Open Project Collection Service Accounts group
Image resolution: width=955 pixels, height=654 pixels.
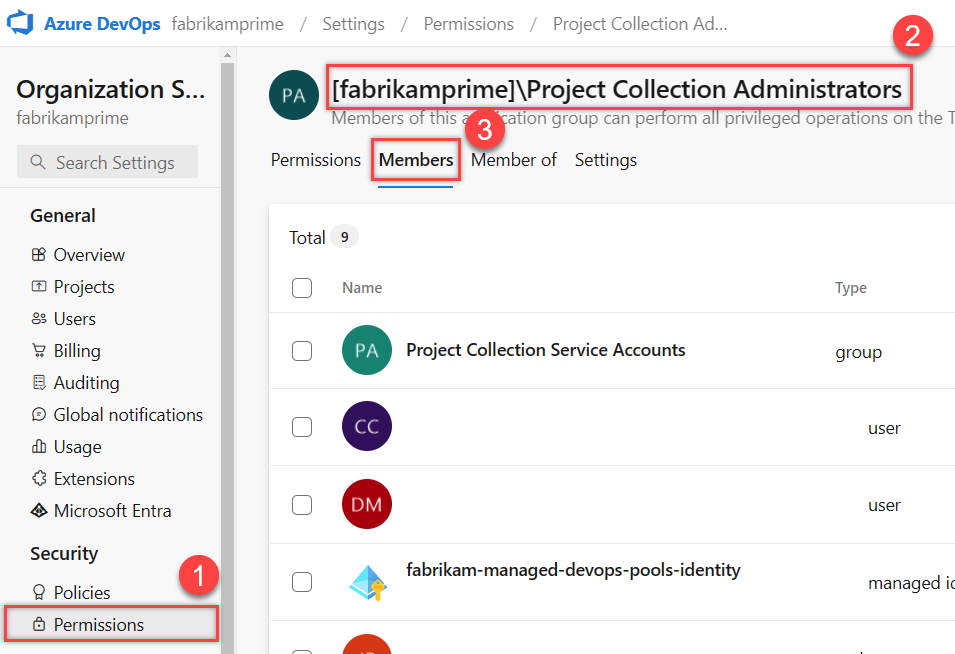pos(545,350)
